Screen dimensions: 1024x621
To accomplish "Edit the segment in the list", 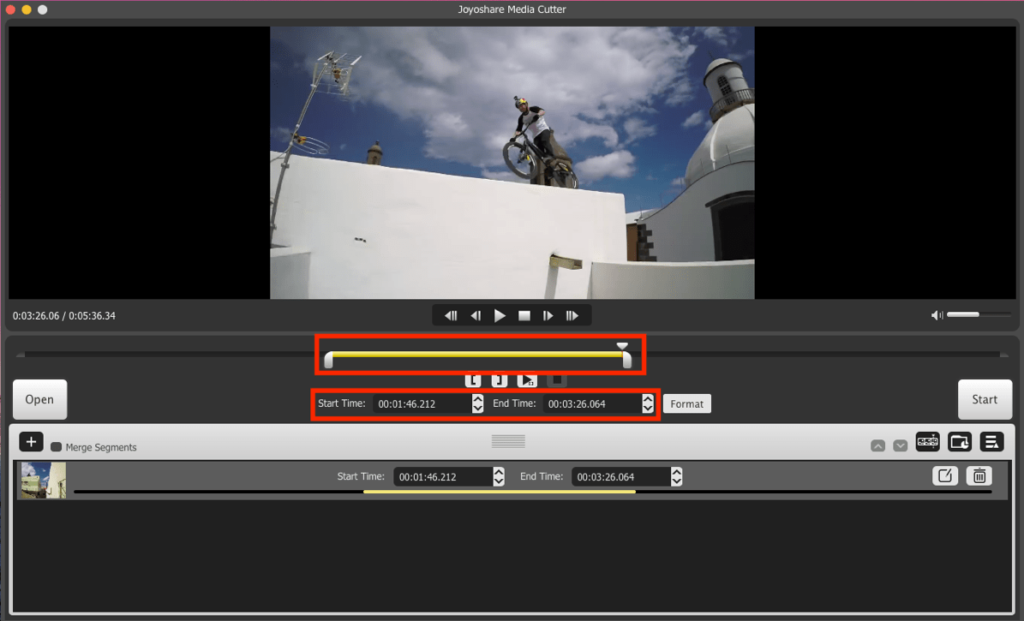I will [x=944, y=476].
